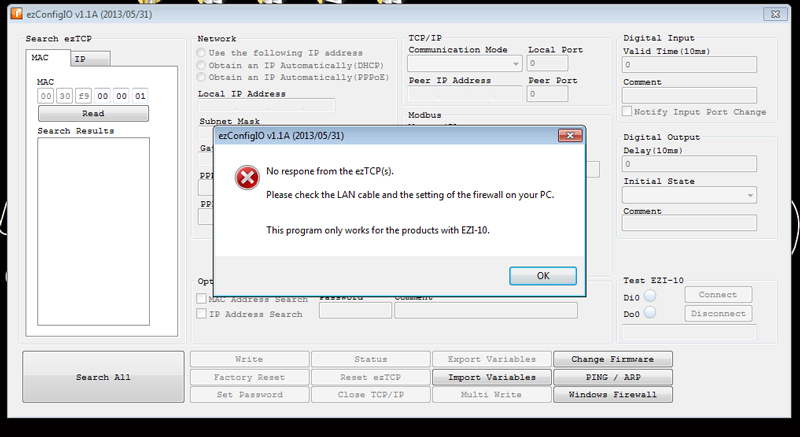The image size is (800, 437).
Task: Select Use the following IP address option
Action: point(202,53)
